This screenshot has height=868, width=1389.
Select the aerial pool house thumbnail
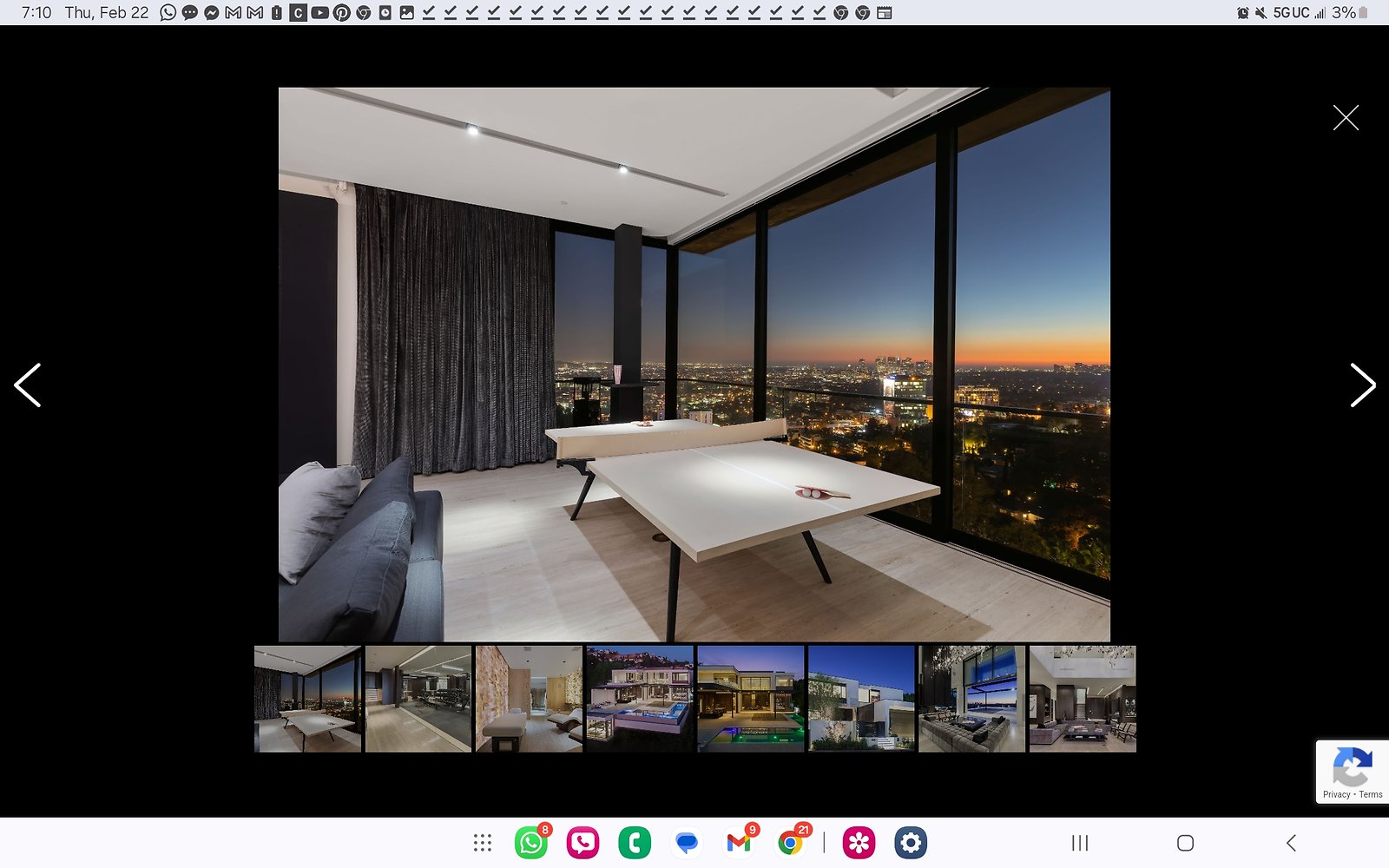[640, 699]
